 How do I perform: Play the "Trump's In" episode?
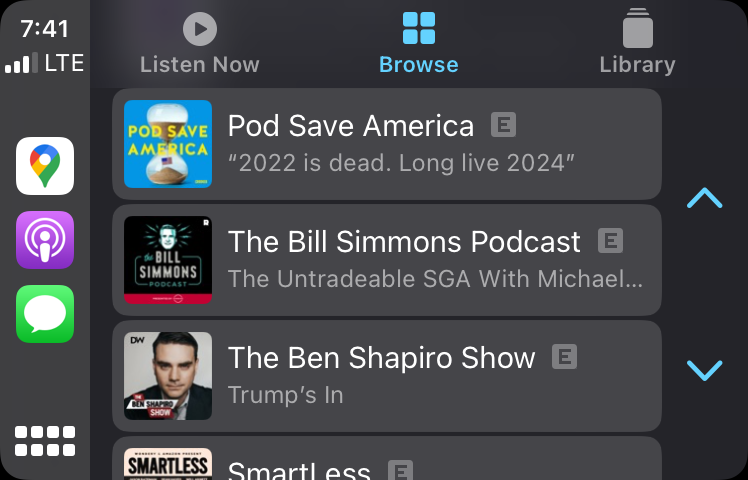286,395
